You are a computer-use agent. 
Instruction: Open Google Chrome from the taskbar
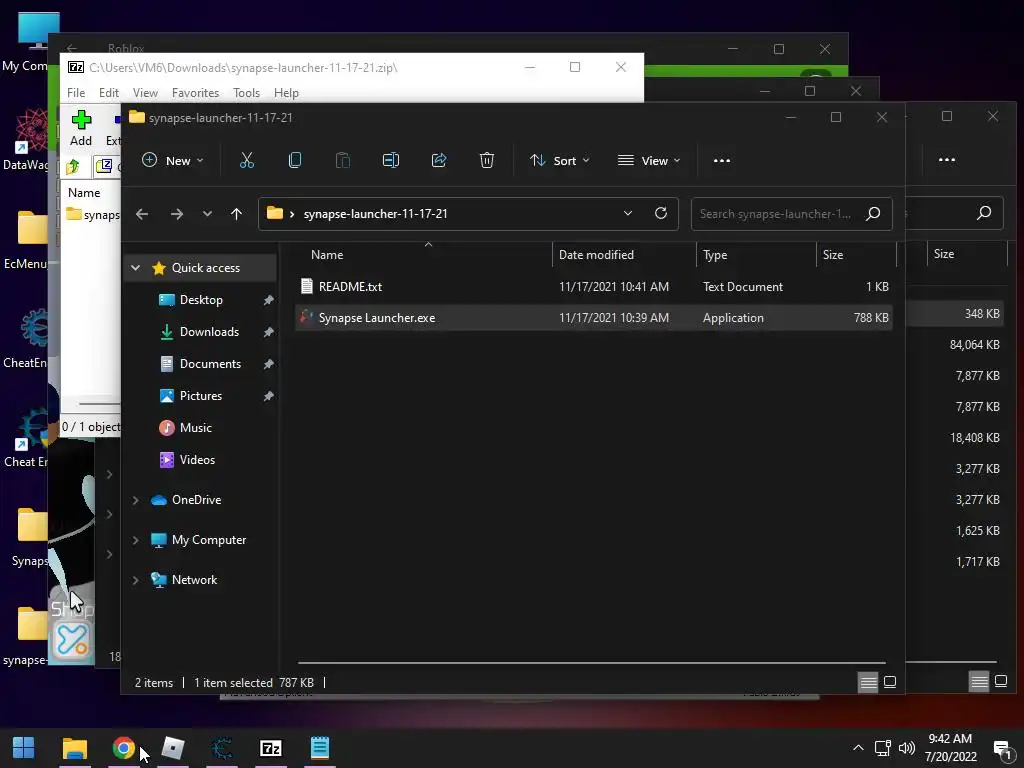coord(123,748)
